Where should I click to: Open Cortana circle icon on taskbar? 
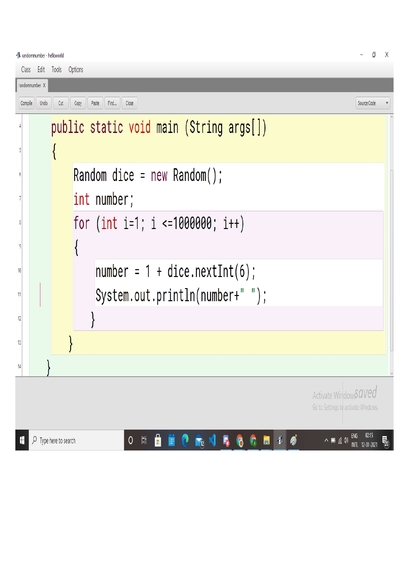(130, 440)
